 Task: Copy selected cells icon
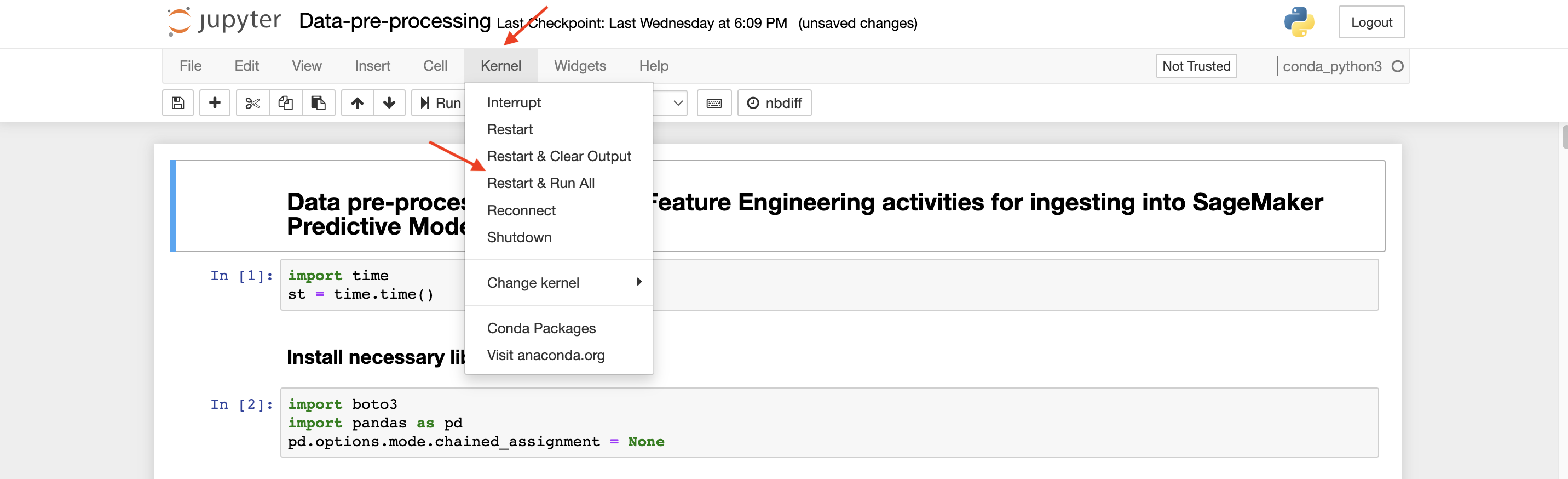[x=285, y=103]
